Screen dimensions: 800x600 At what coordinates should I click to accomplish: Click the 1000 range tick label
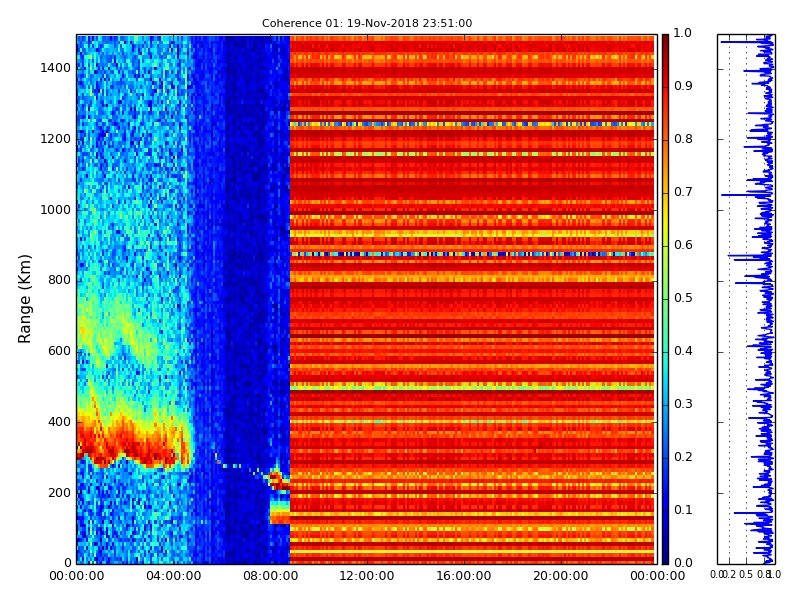point(56,210)
